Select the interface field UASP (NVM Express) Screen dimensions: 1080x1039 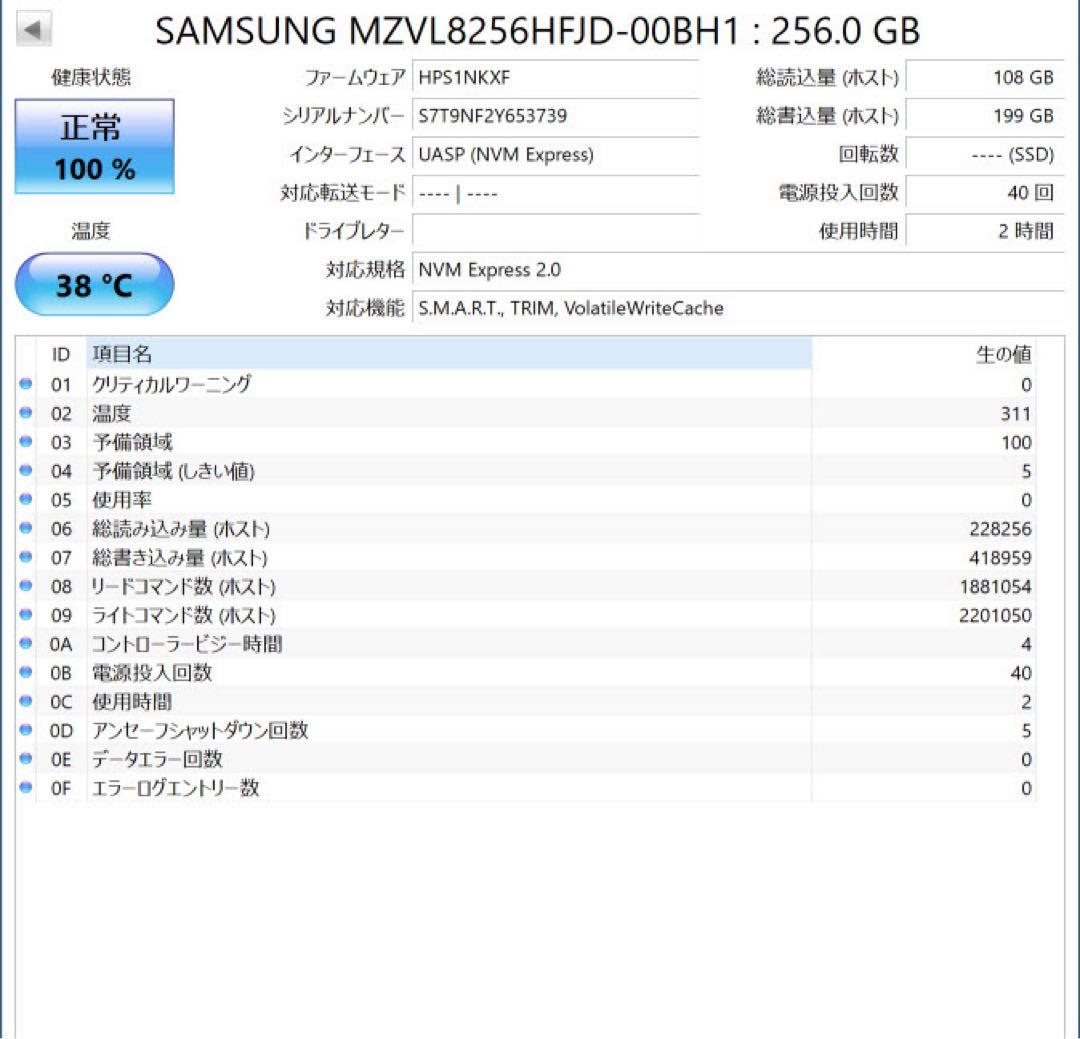pos(556,154)
